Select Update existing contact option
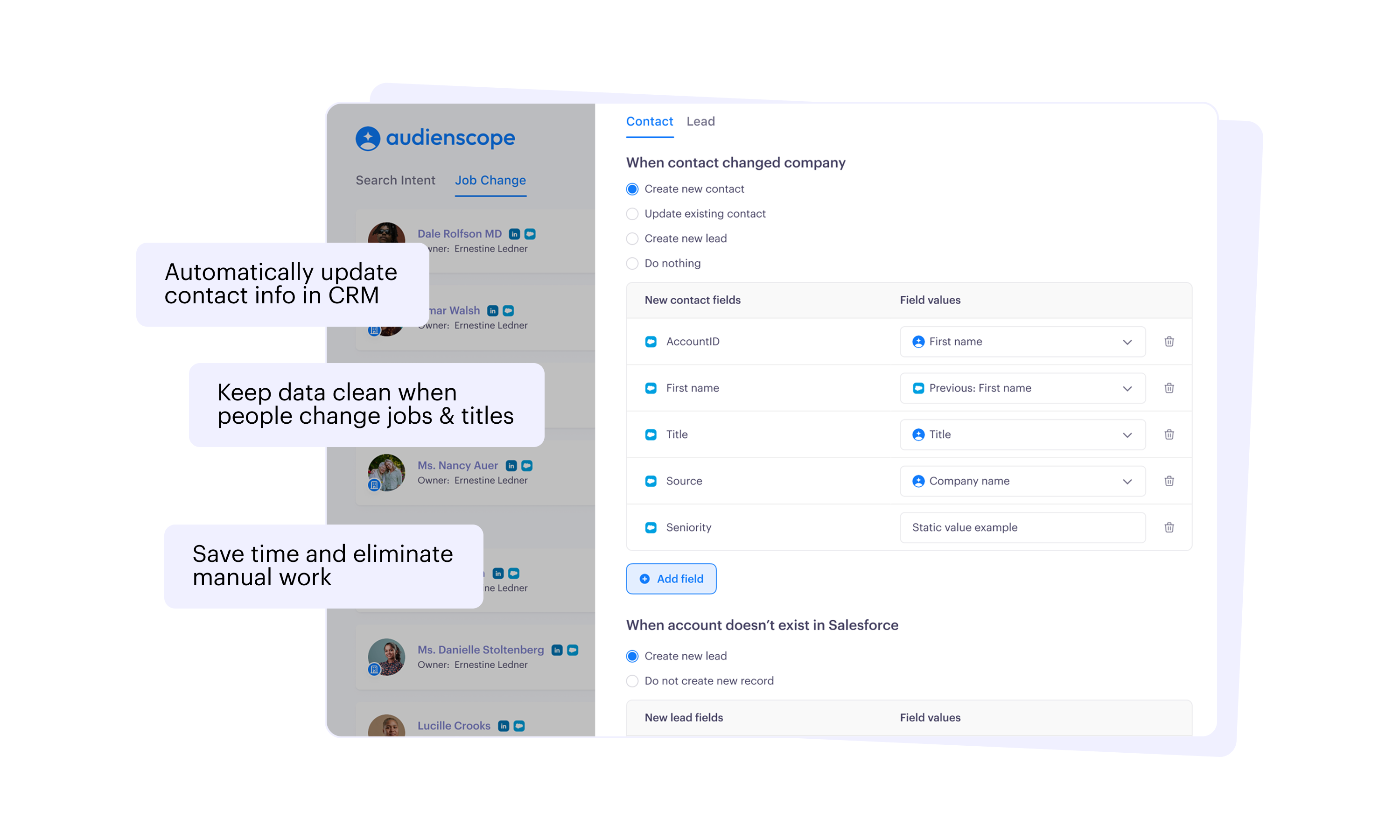 (x=632, y=214)
